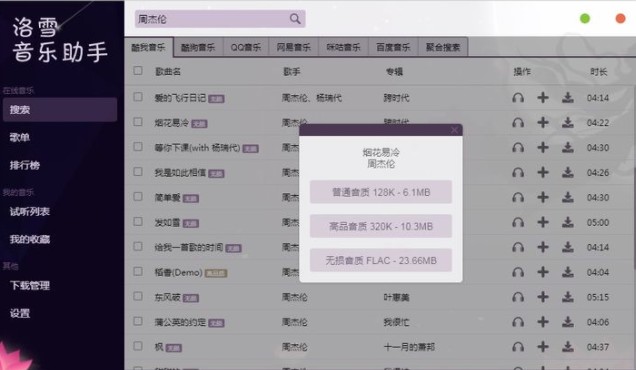Add 烟花易冷 using the plus icon
This screenshot has height=370, width=636.
click(543, 122)
